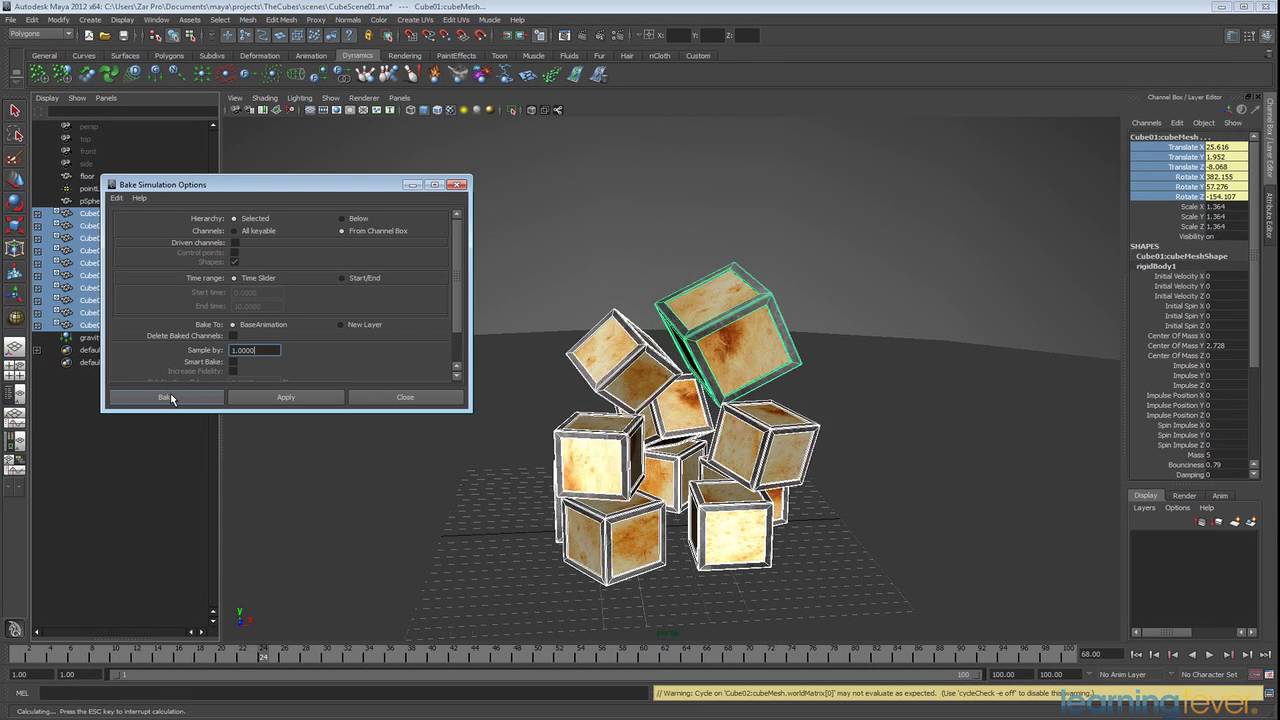Open the Create UVs main menu
The image size is (1280, 720).
click(x=415, y=20)
